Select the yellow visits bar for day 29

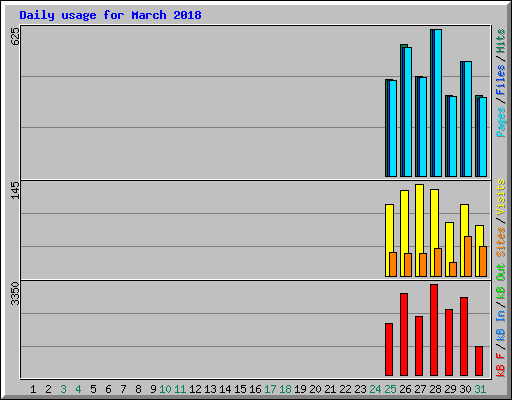[449, 249]
